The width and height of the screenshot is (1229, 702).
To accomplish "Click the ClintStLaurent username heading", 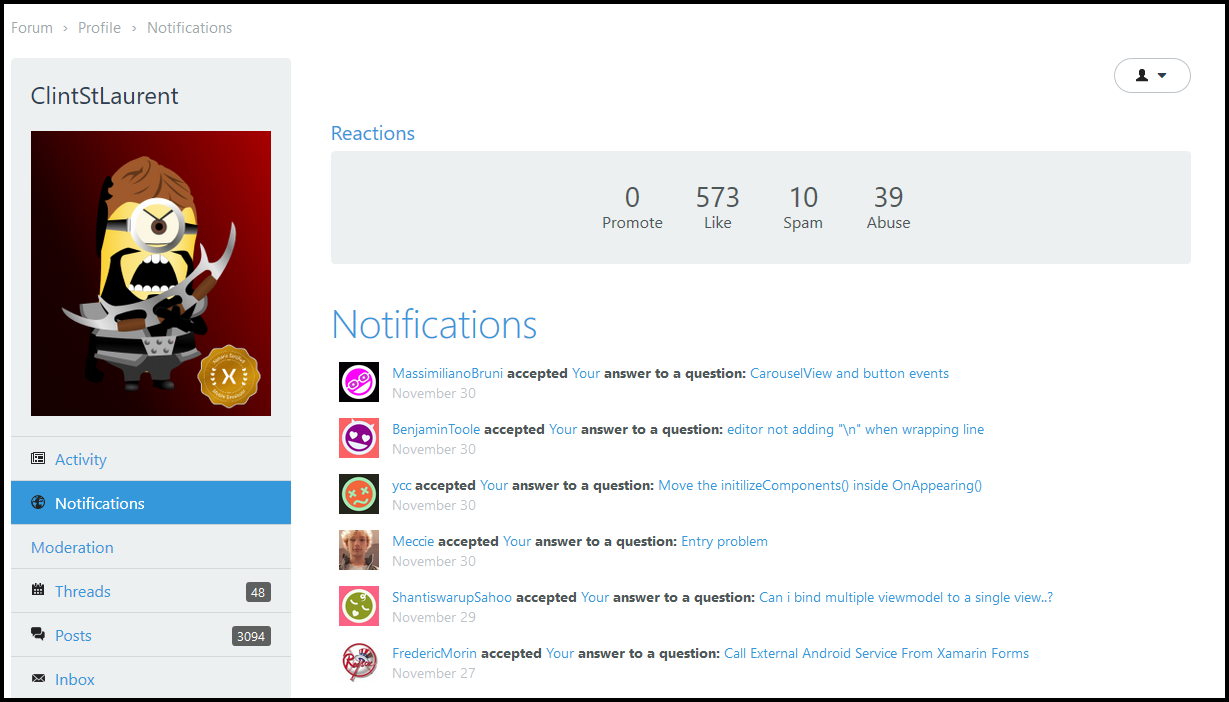I will pyautogui.click(x=105, y=96).
